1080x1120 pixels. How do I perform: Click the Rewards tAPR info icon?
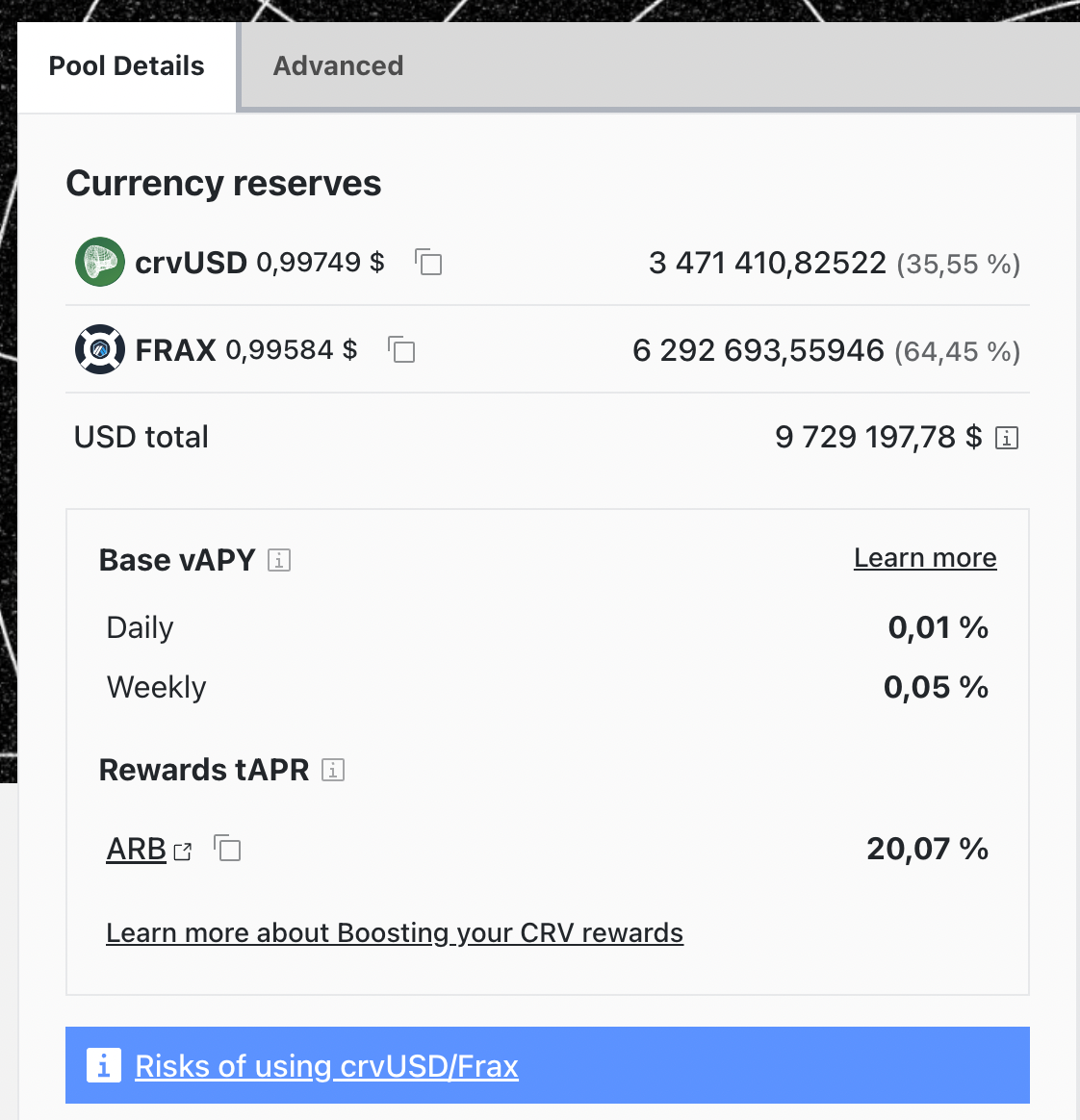[x=333, y=770]
